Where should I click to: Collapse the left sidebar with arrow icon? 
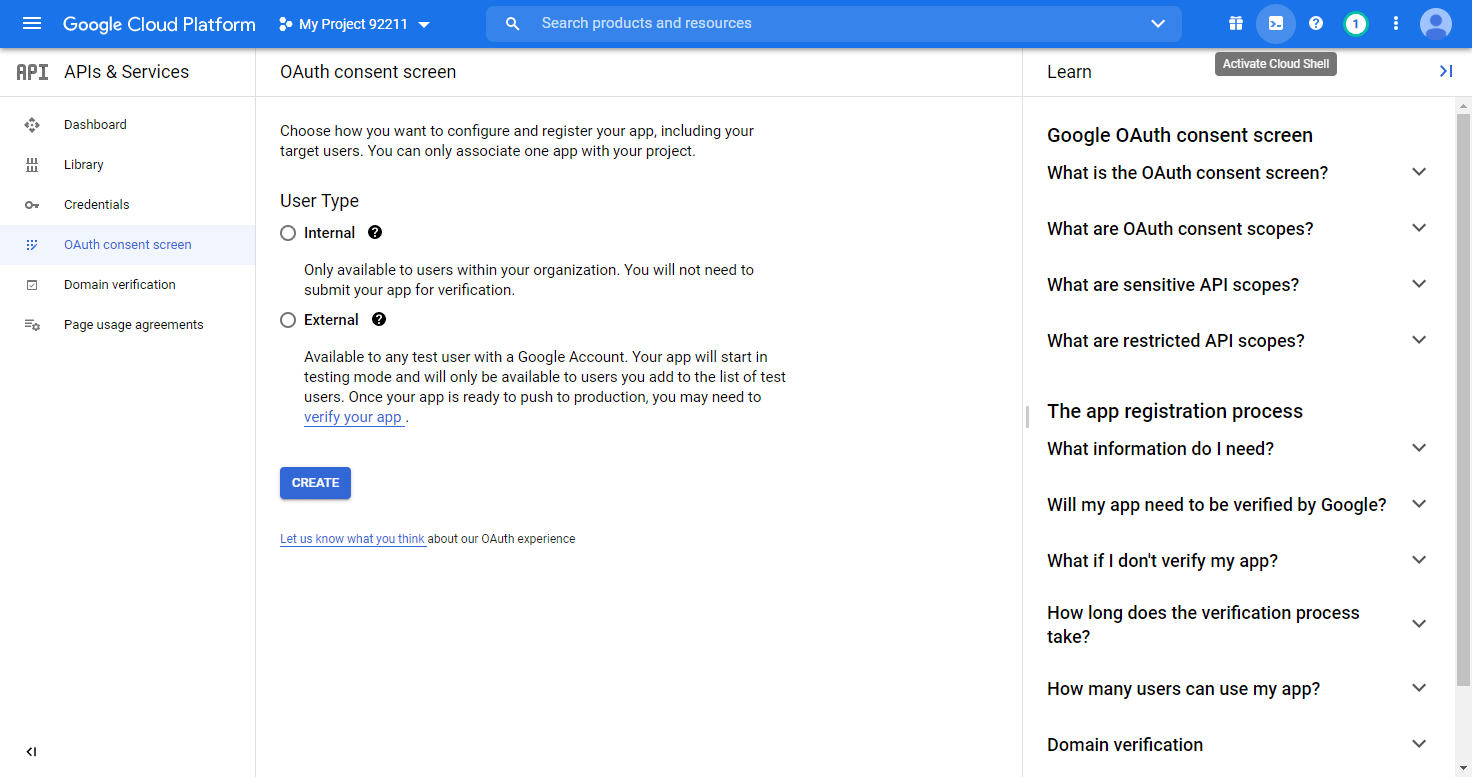(31, 752)
